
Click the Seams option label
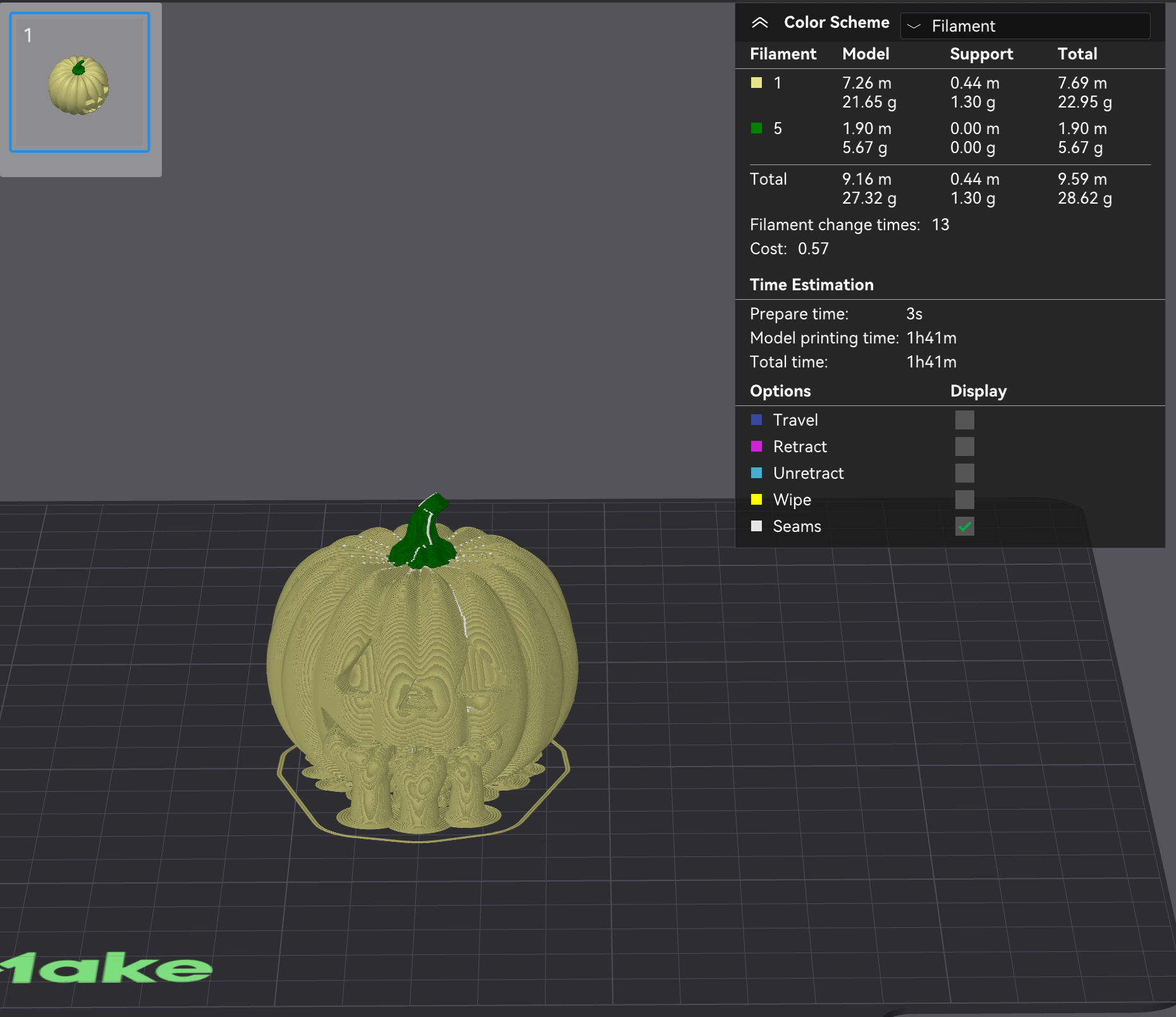tap(797, 526)
